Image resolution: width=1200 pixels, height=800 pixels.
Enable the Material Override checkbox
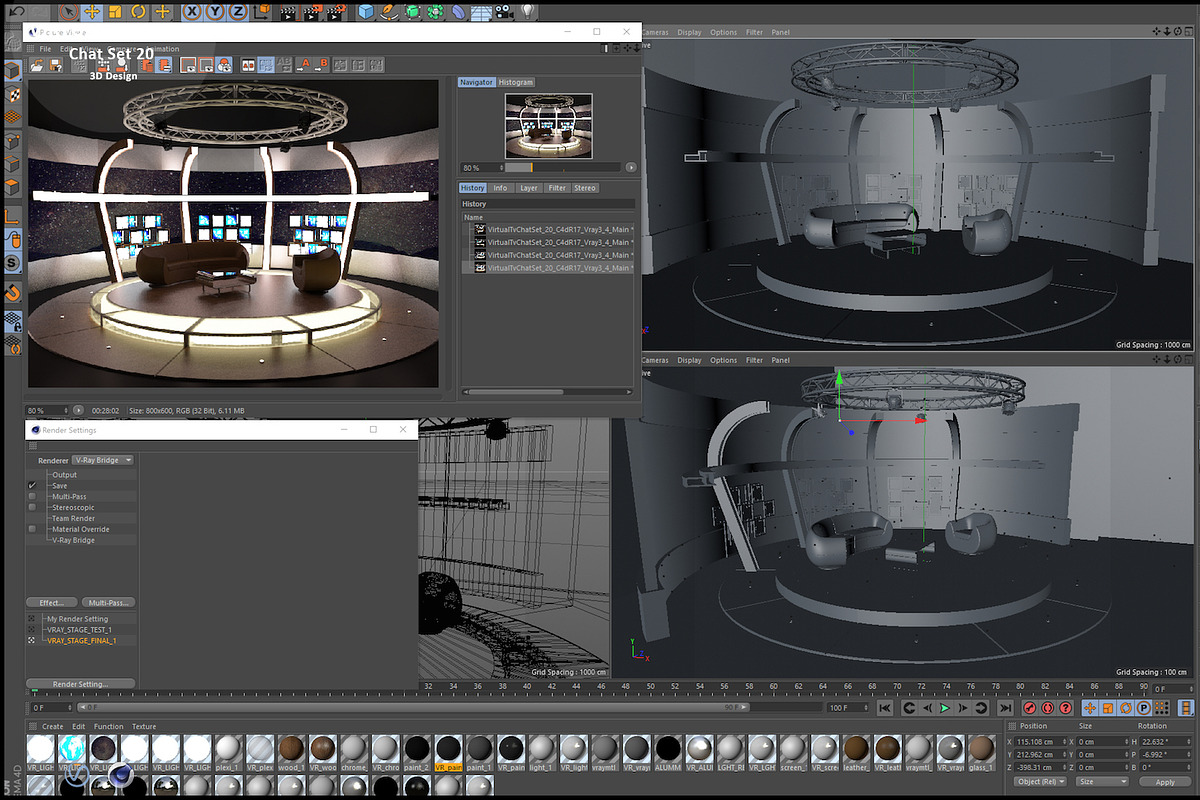pyautogui.click(x=32, y=529)
